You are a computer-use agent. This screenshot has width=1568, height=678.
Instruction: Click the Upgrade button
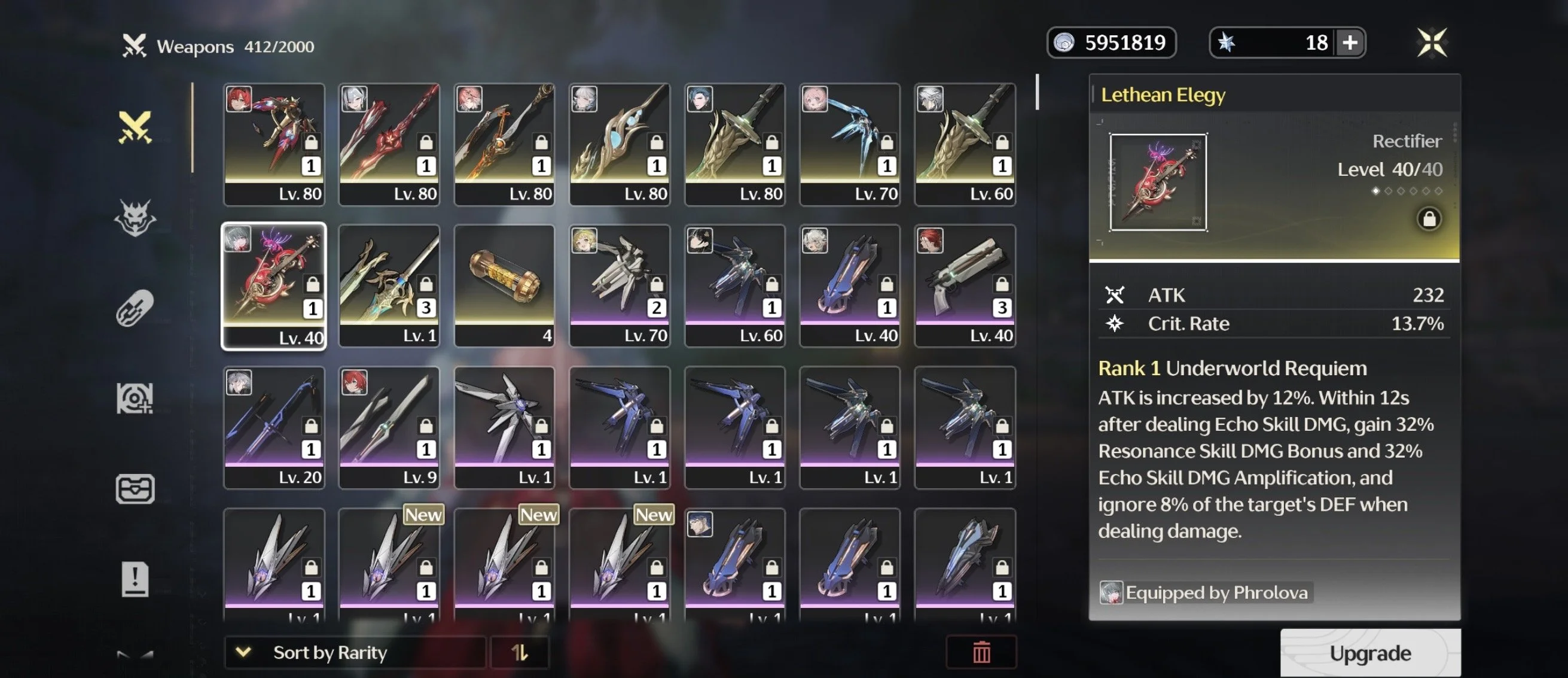point(1370,653)
